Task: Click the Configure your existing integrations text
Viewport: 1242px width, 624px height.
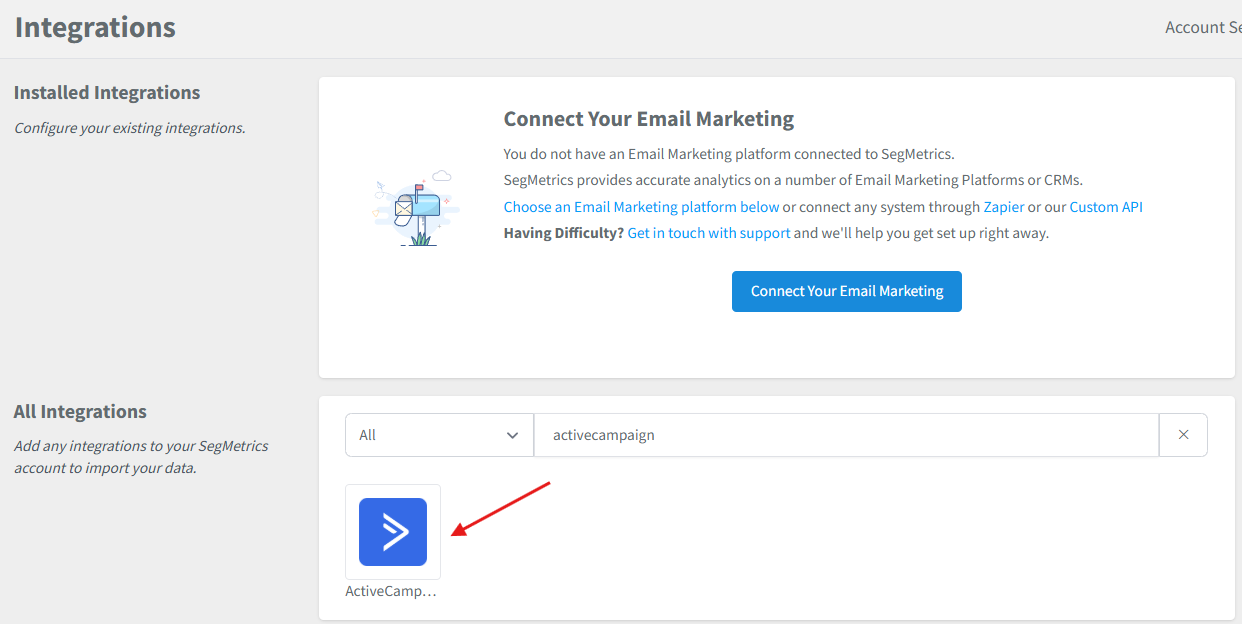Action: (x=129, y=128)
